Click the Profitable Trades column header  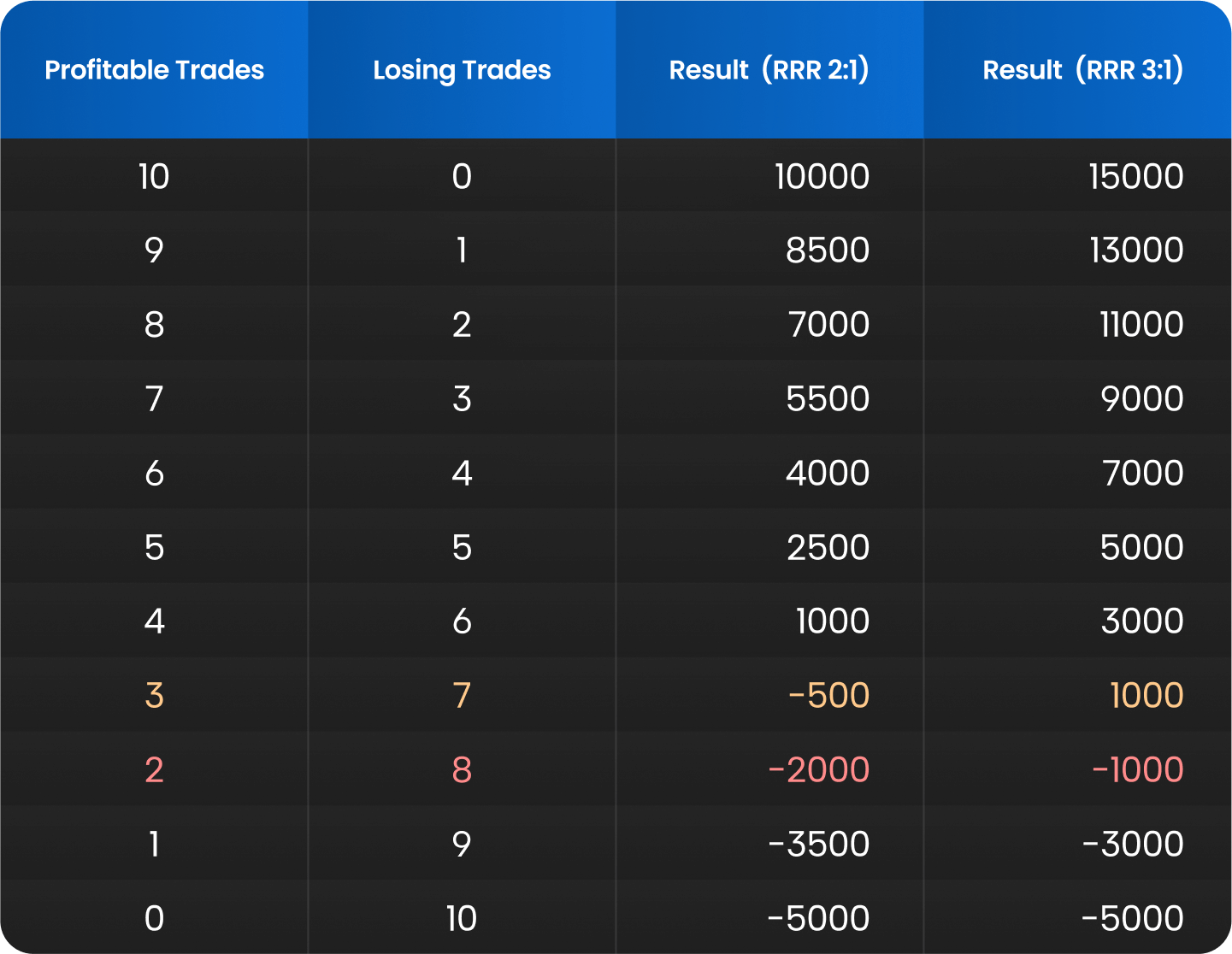[x=154, y=70]
